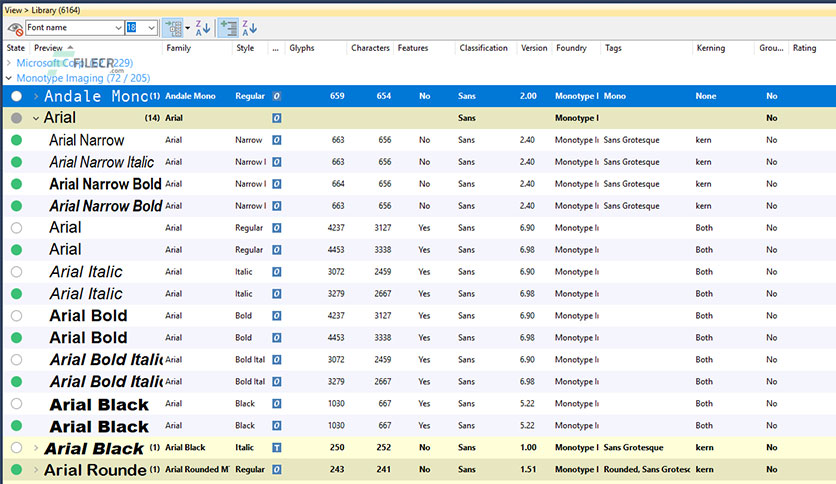Select the Arial Narrow Bold Italic preview text
Screen dimensions: 836x484
click(x=106, y=206)
